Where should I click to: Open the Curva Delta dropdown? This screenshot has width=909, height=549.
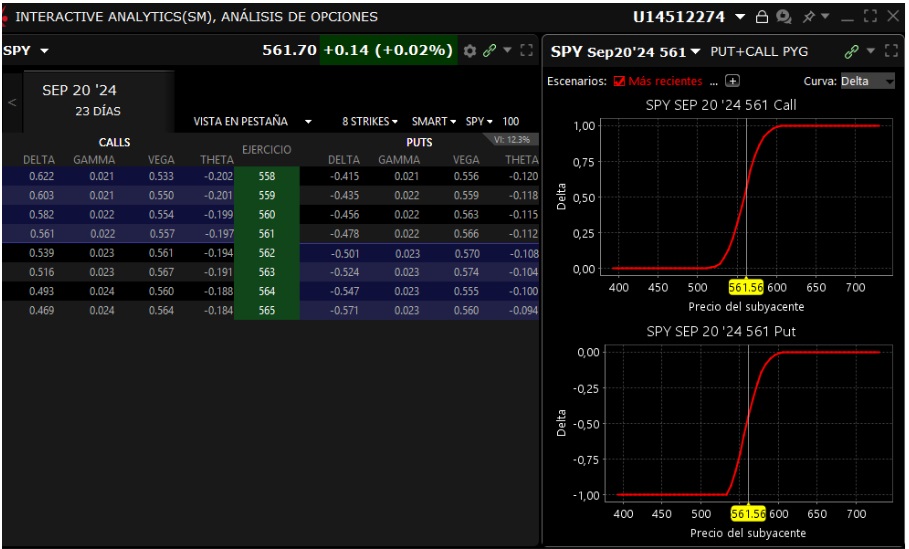tap(868, 81)
